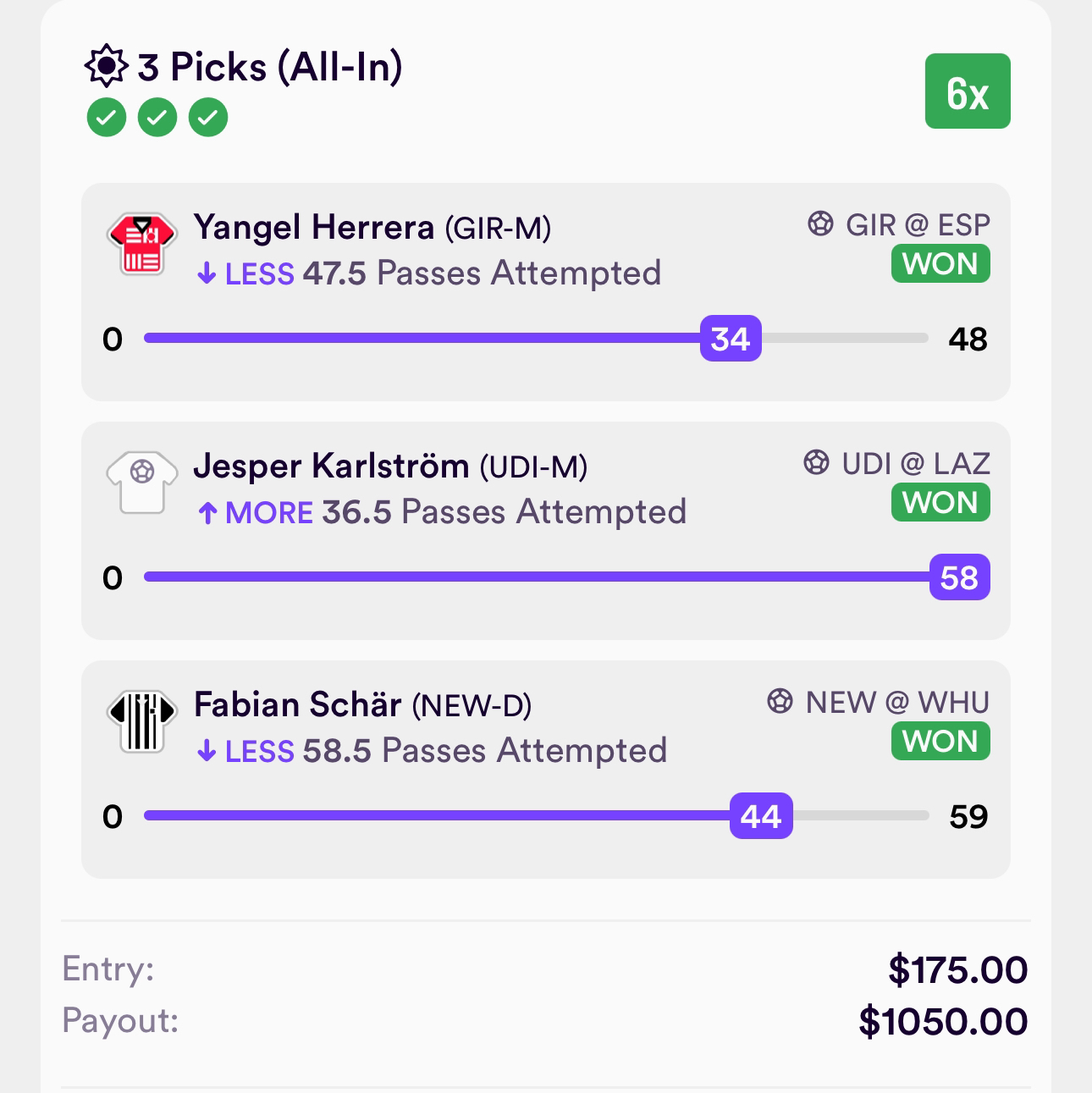Click the first green checkmark circle
Image resolution: width=1092 pixels, height=1093 pixels.
pyautogui.click(x=107, y=118)
